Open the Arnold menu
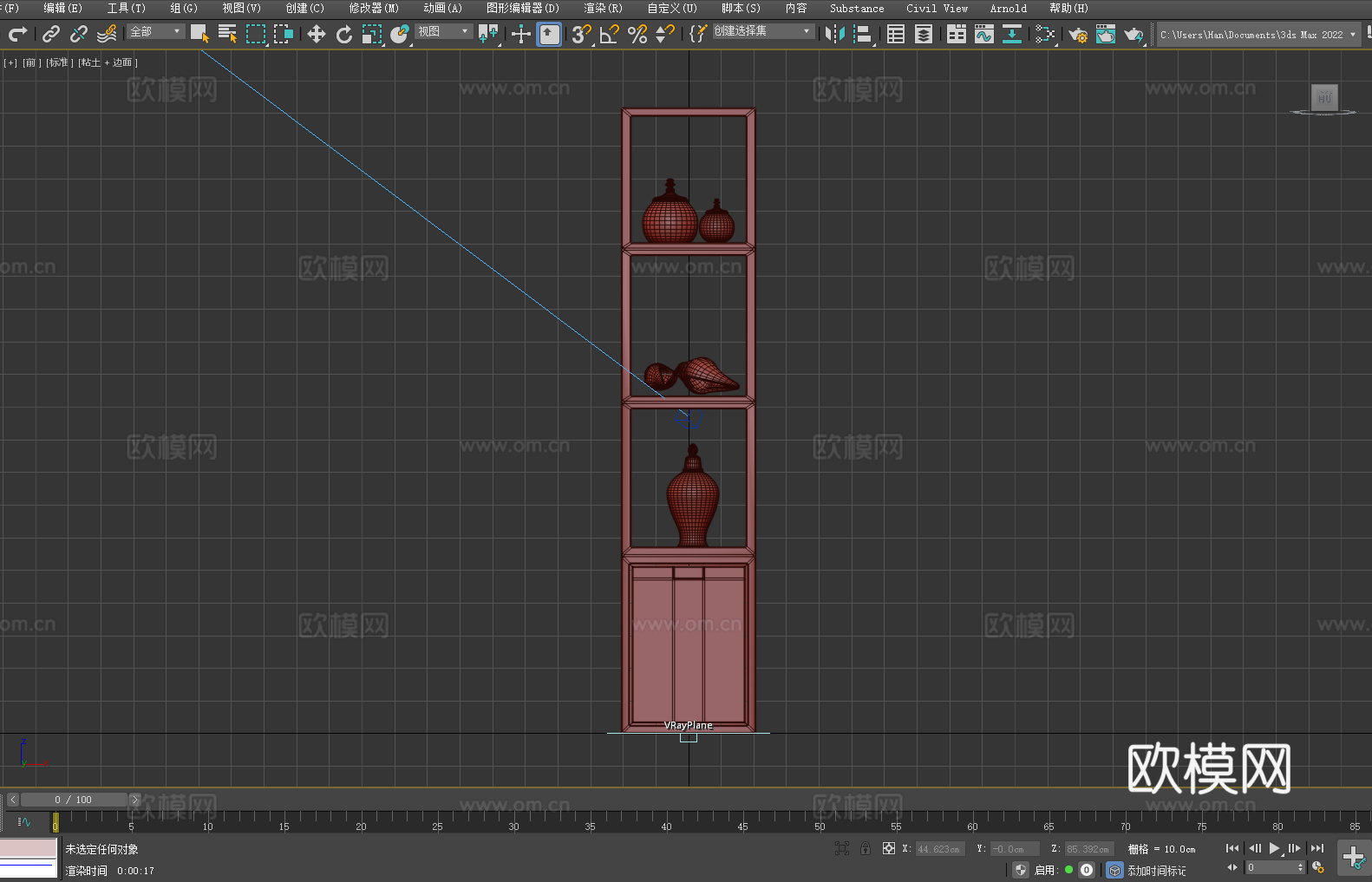 click(1009, 8)
